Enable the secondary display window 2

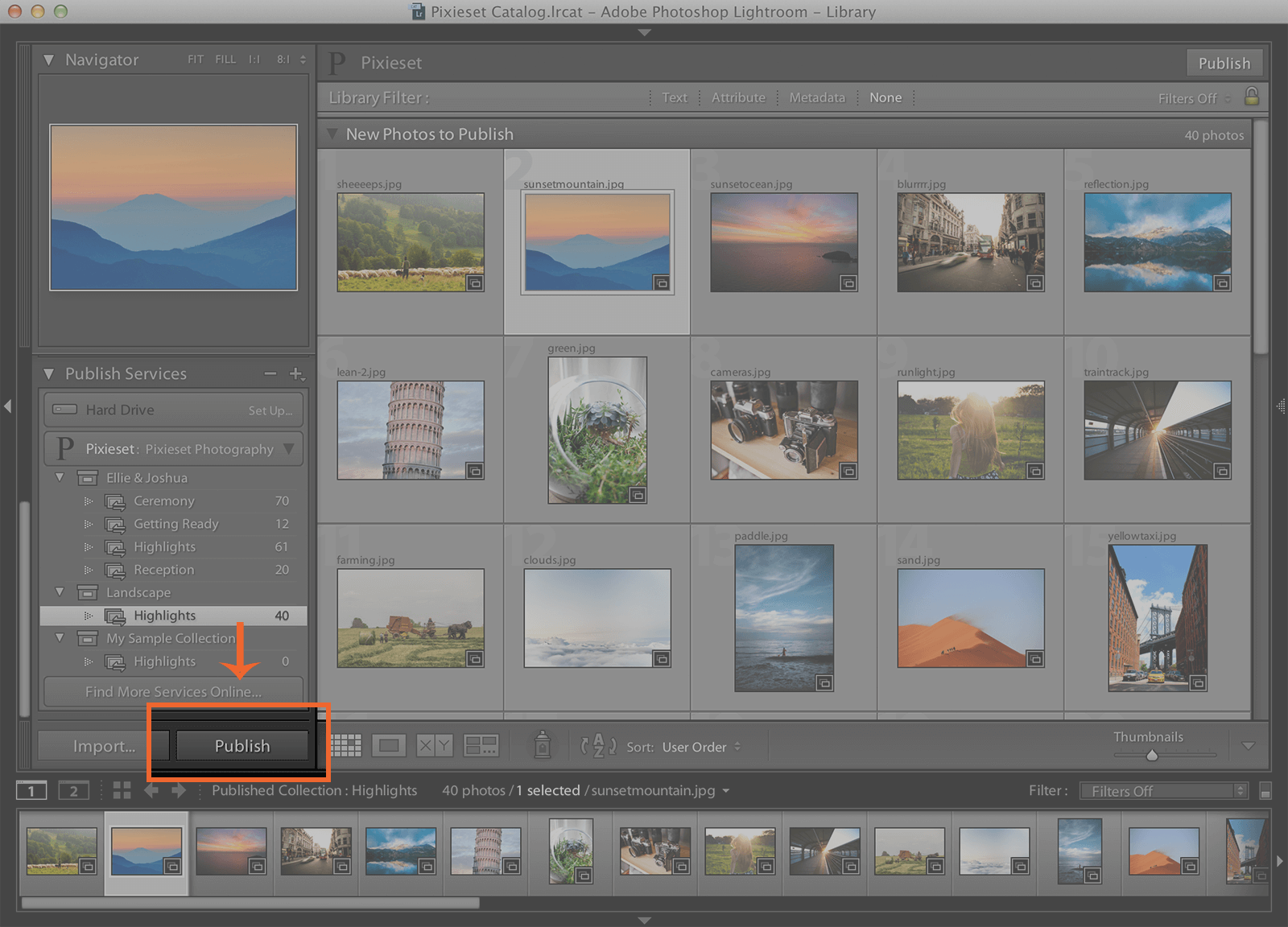[x=74, y=790]
